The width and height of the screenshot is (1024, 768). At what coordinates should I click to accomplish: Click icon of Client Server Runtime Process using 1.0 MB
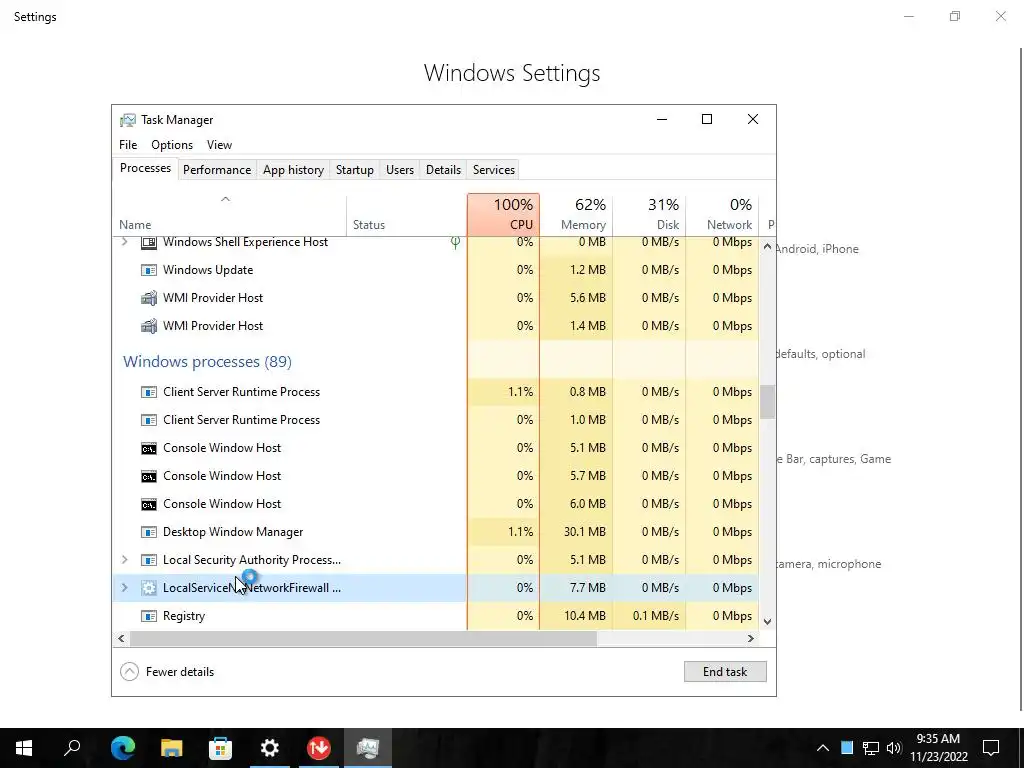(x=149, y=420)
